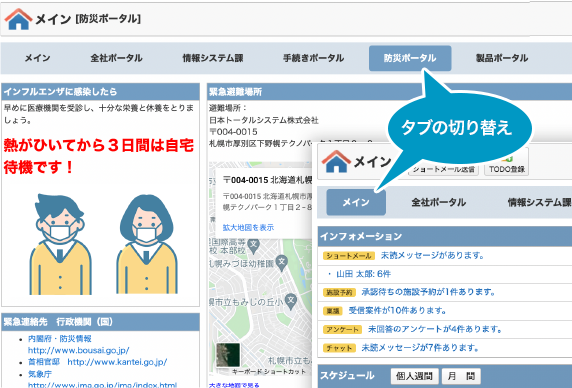
Task: Click the school marker near もみじの丘小
Action: tap(291, 301)
